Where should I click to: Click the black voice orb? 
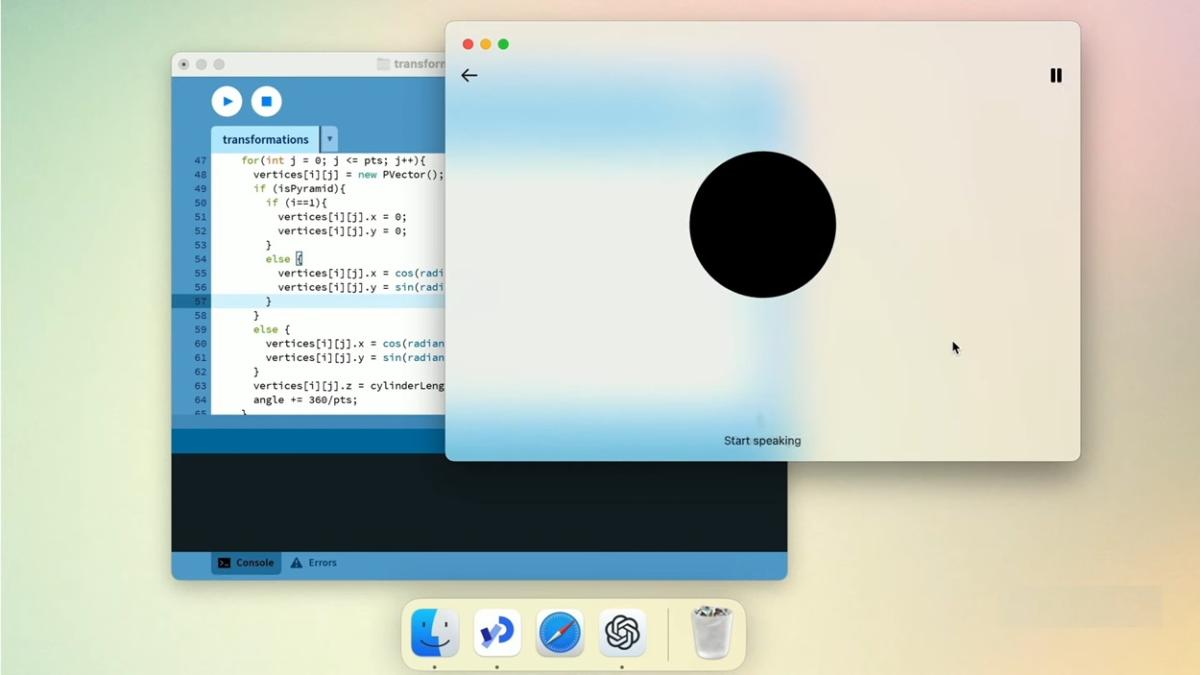pos(762,224)
